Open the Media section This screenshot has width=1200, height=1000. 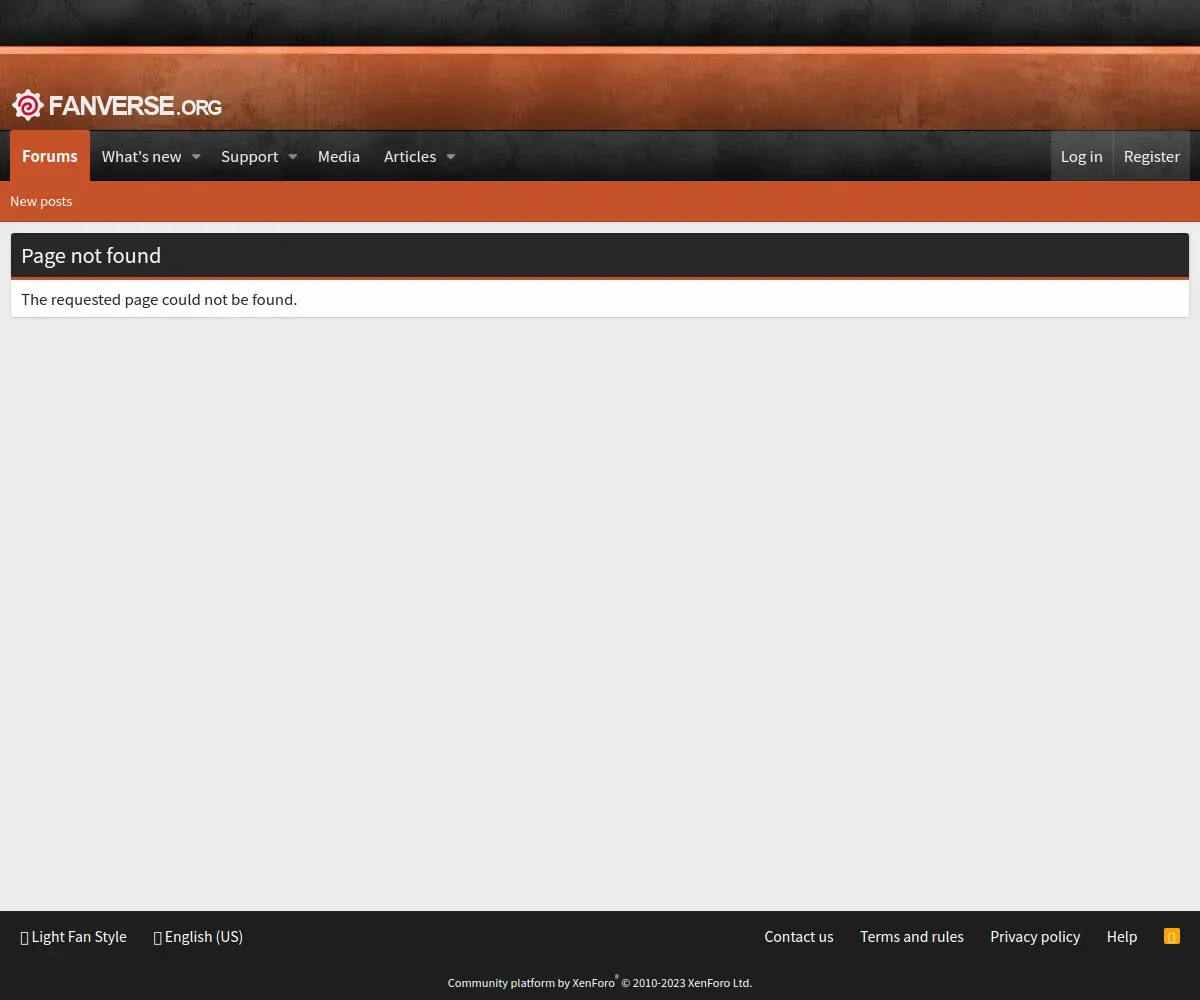(339, 157)
